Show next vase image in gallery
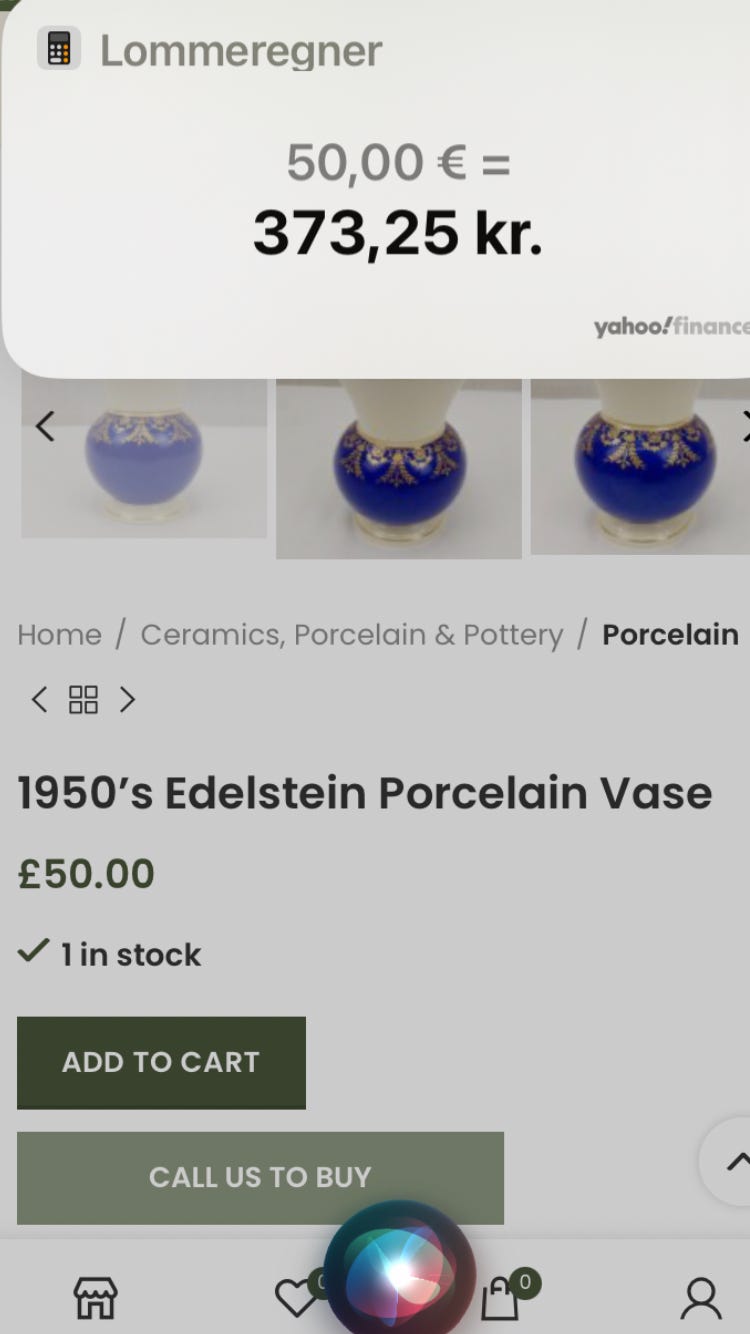The image size is (750, 1334). coord(744,427)
